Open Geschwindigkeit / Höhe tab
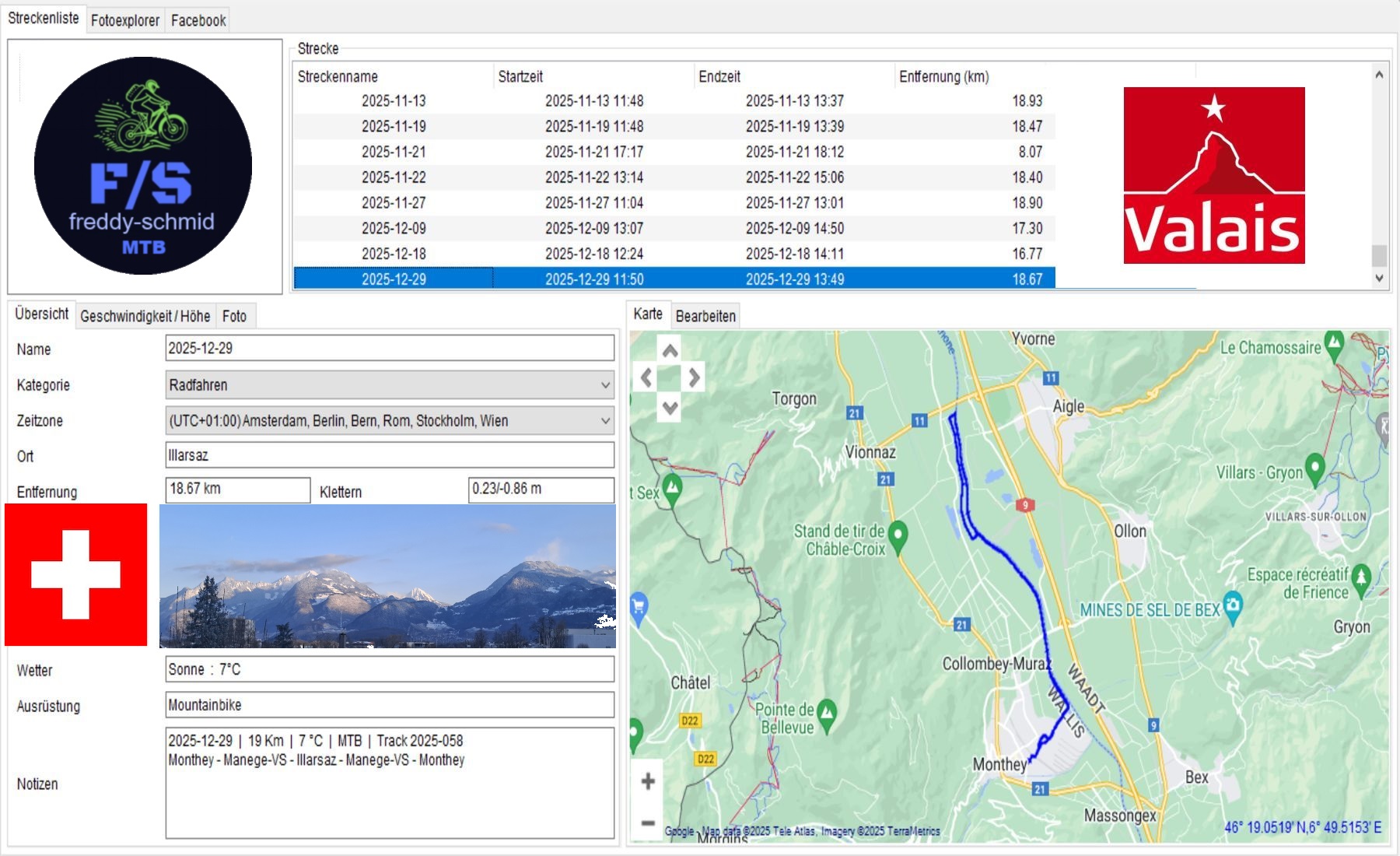 coord(145,316)
